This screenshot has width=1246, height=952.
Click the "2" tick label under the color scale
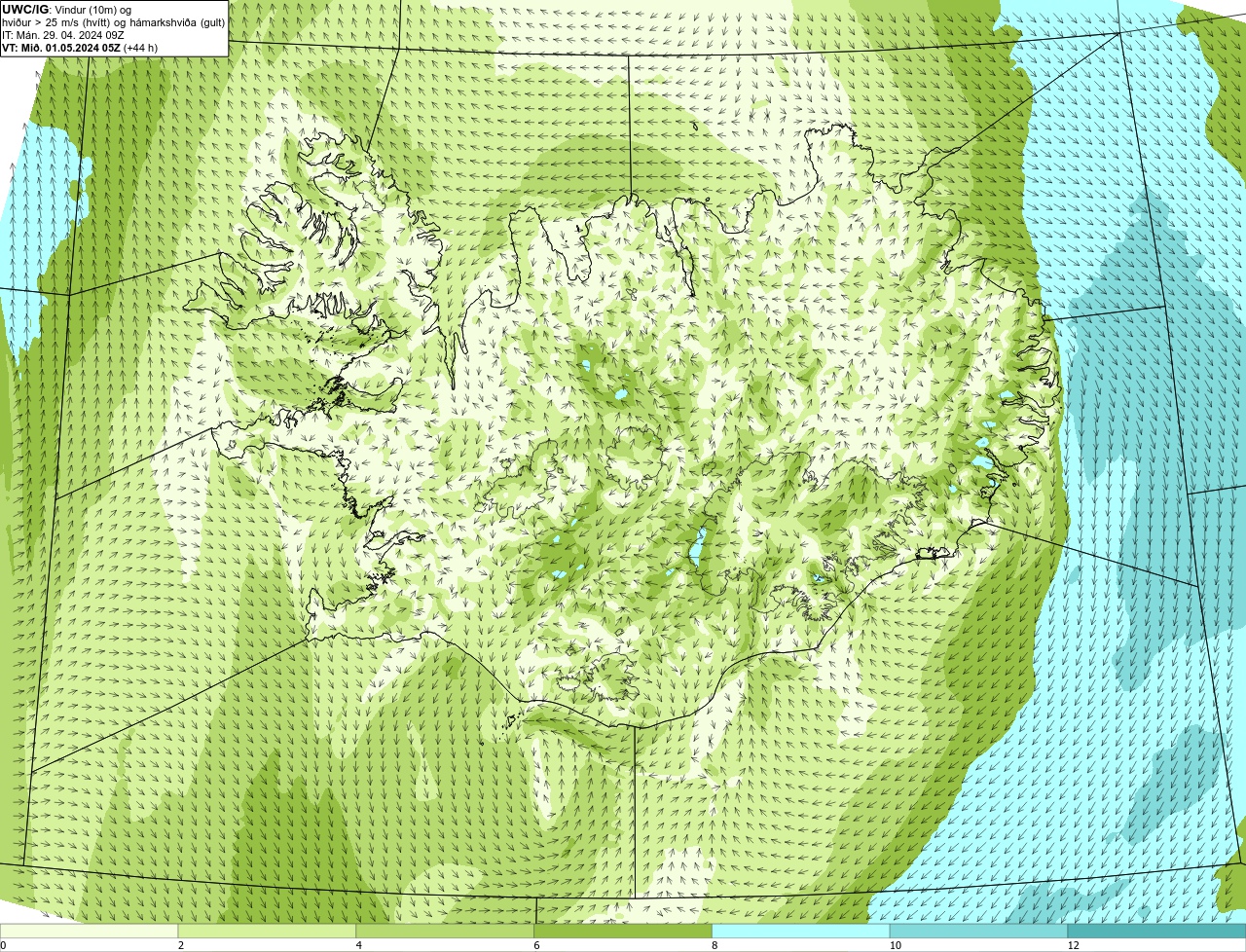click(181, 945)
